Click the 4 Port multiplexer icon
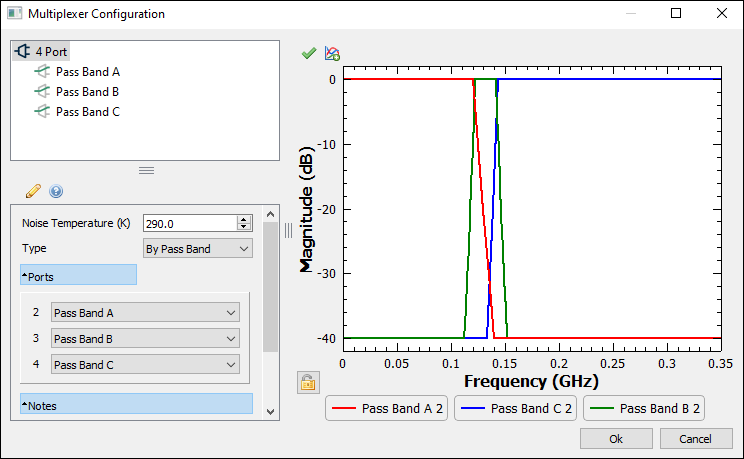 [22, 51]
